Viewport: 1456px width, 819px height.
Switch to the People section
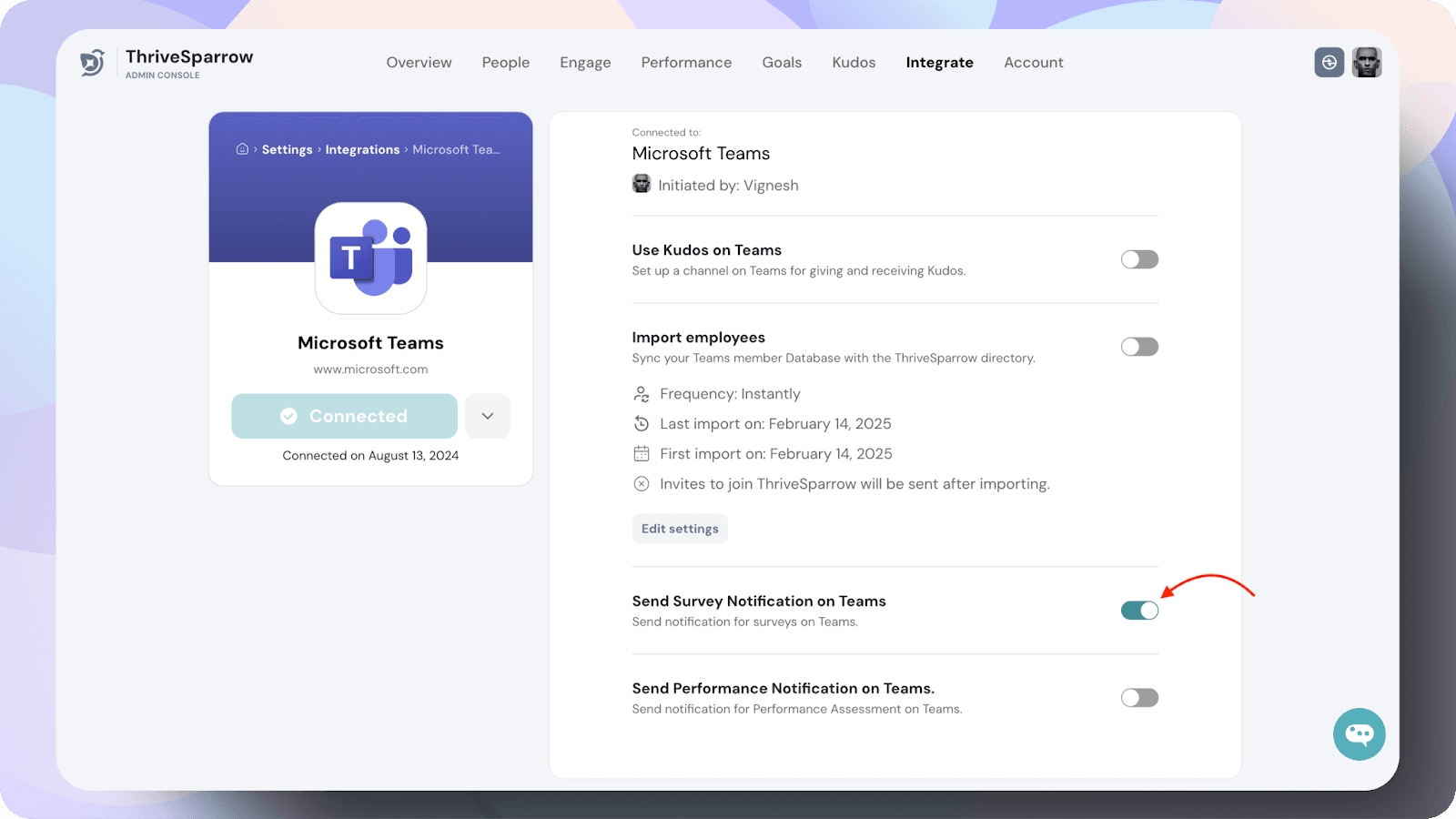[506, 63]
